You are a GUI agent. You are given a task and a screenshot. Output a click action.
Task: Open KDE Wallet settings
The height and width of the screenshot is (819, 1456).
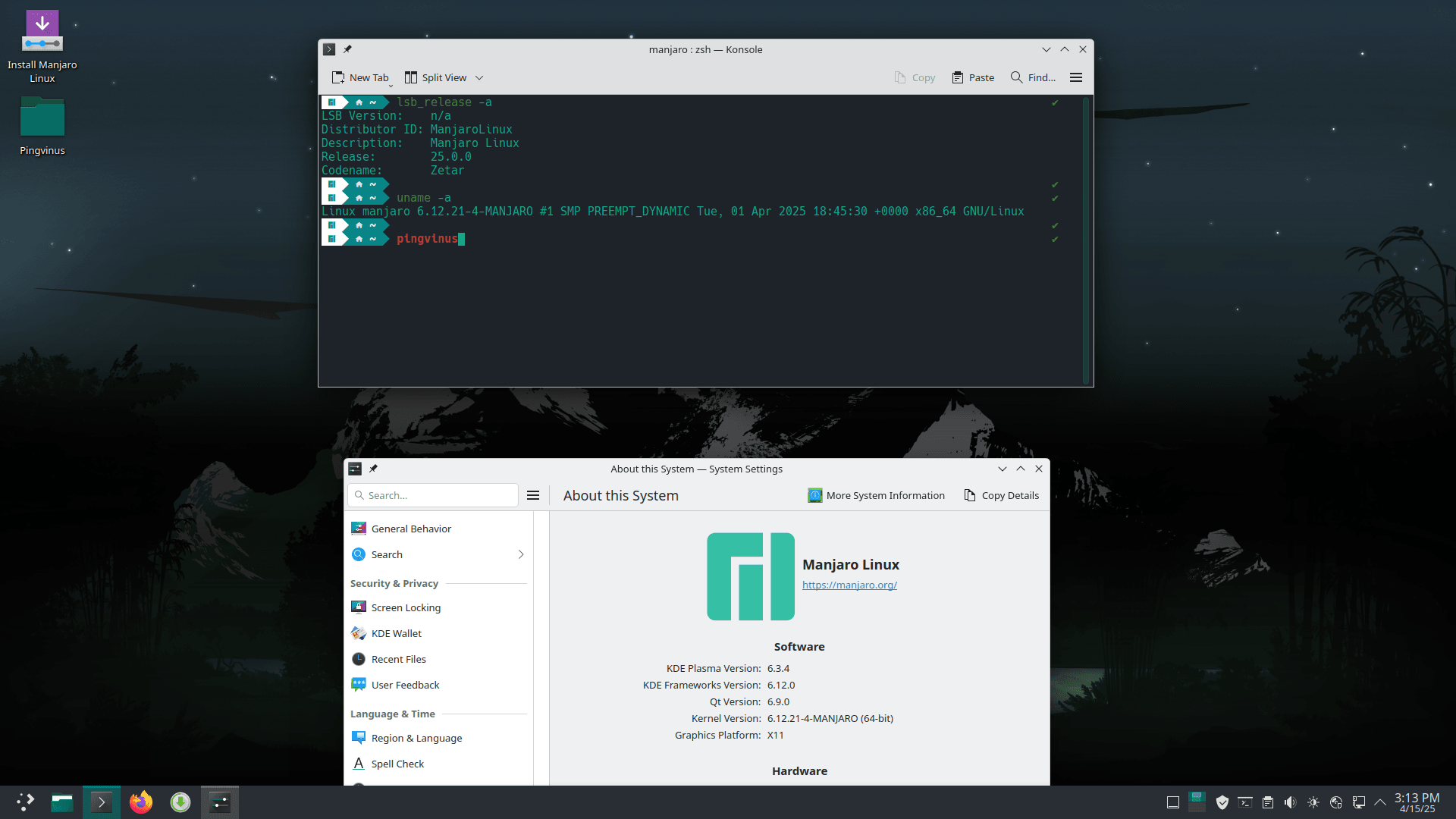438,633
